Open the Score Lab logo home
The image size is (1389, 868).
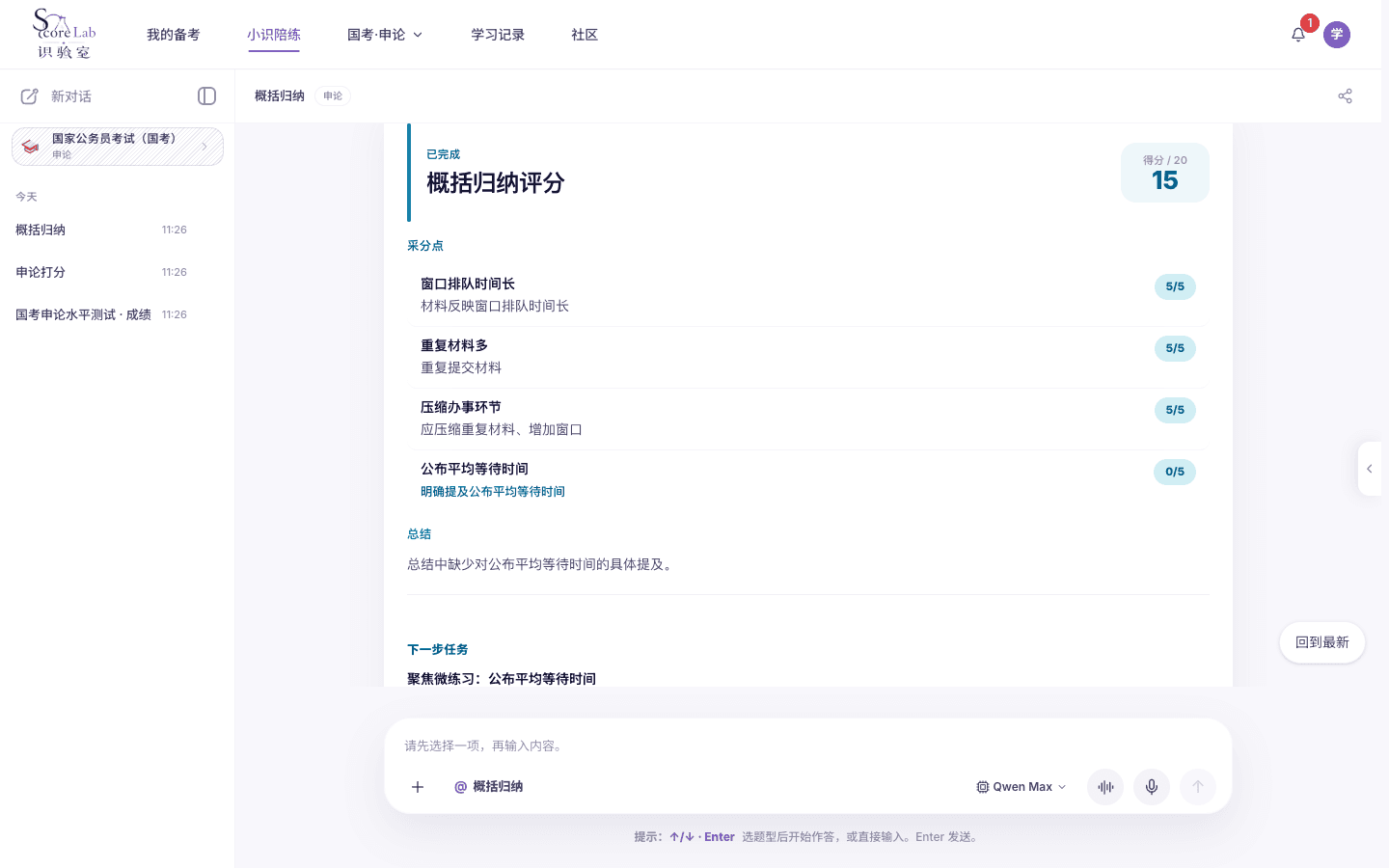(x=65, y=34)
